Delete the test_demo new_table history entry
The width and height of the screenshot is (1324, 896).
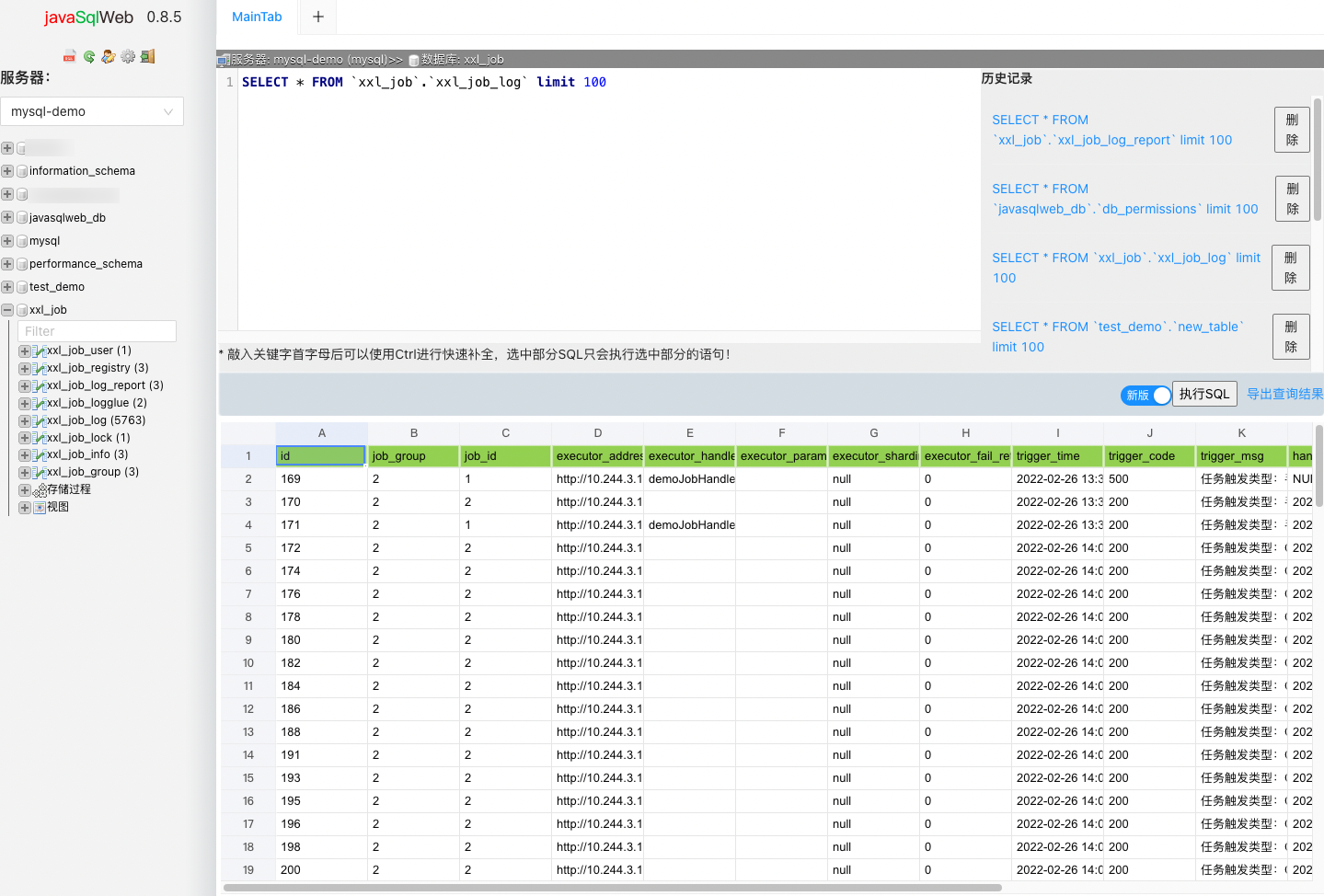coord(1291,337)
